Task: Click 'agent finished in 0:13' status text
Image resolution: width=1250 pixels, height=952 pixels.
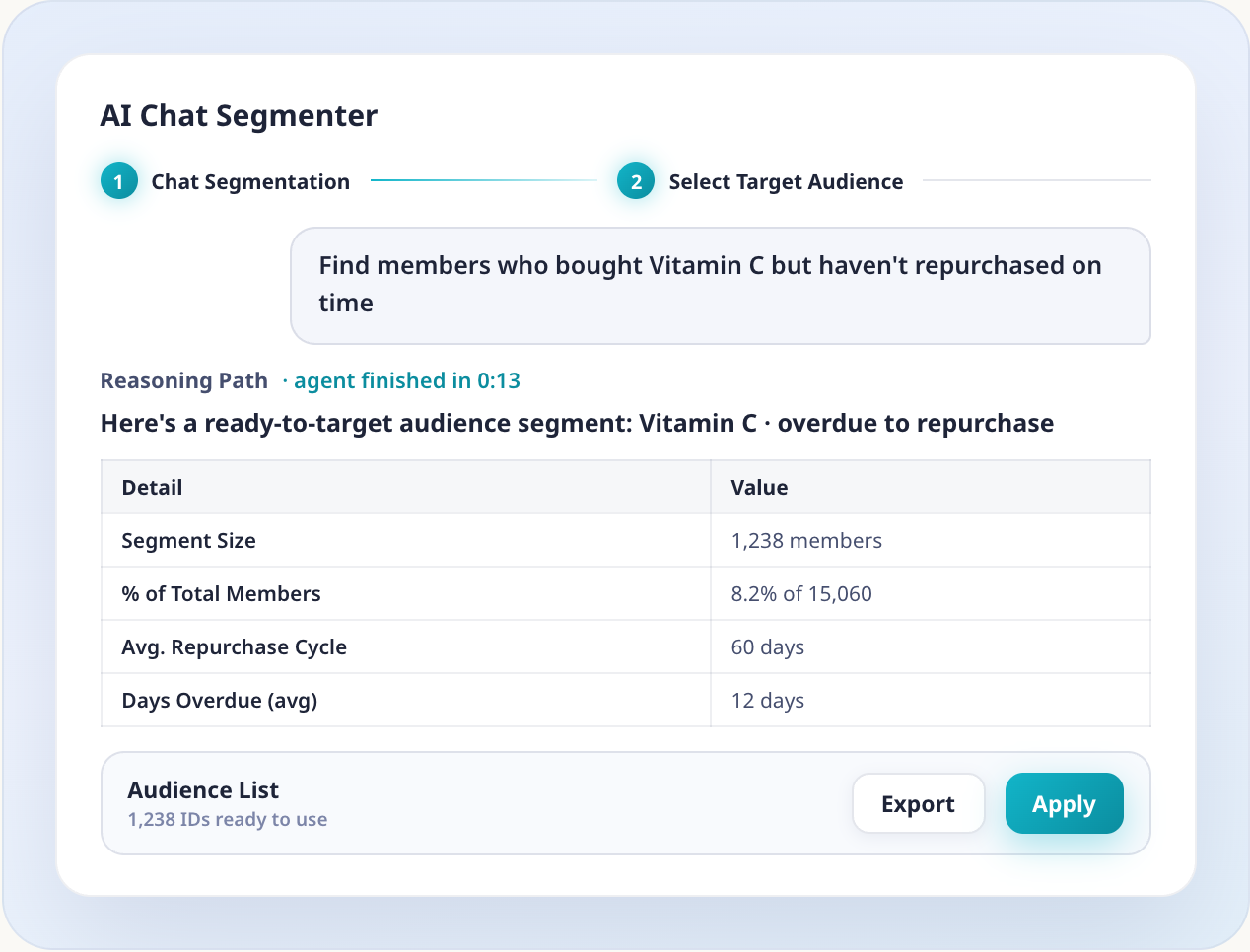Action: [407, 381]
